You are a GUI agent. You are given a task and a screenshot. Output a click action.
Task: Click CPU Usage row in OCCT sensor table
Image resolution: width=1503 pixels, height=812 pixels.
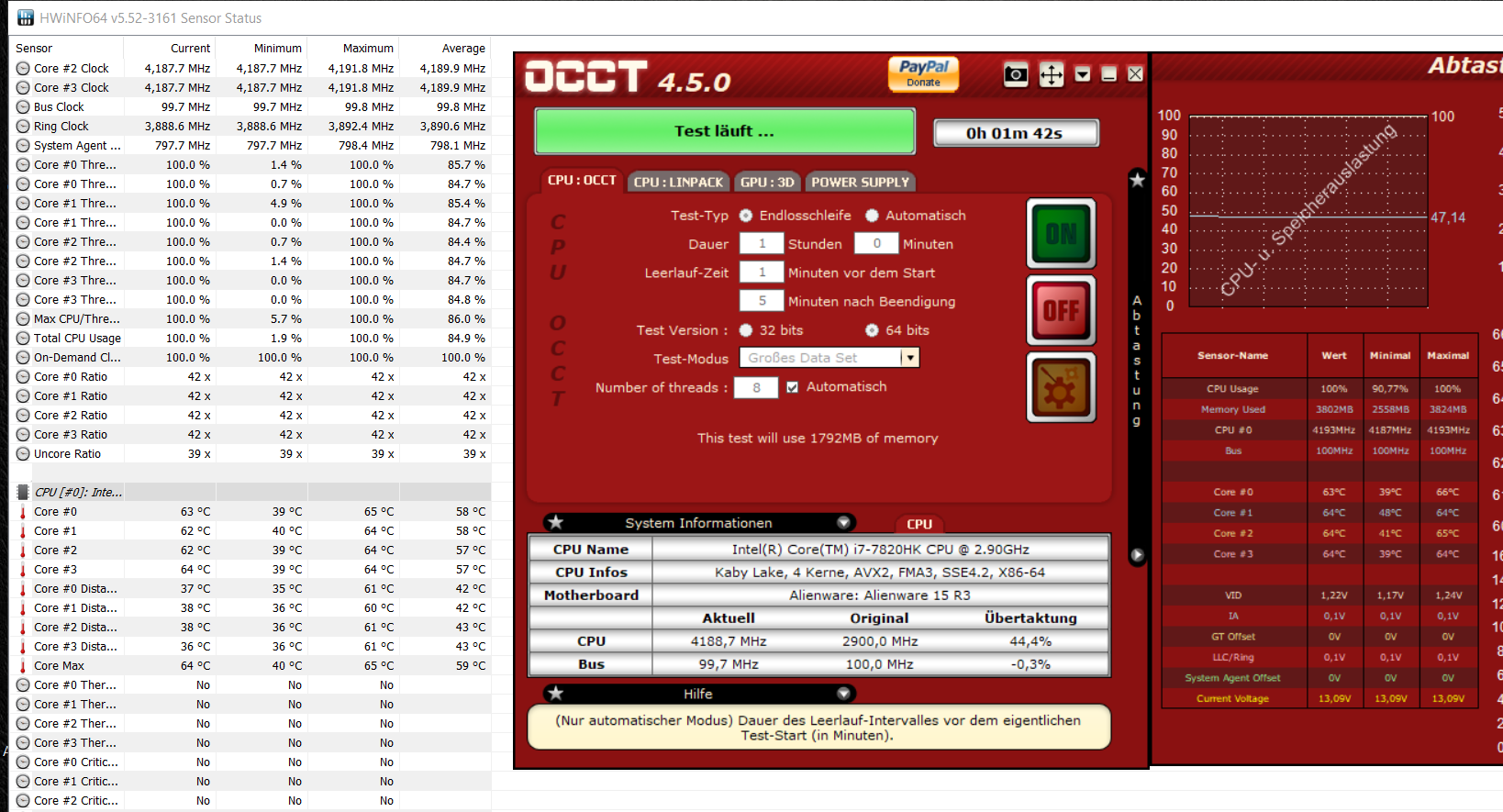coord(1319,388)
